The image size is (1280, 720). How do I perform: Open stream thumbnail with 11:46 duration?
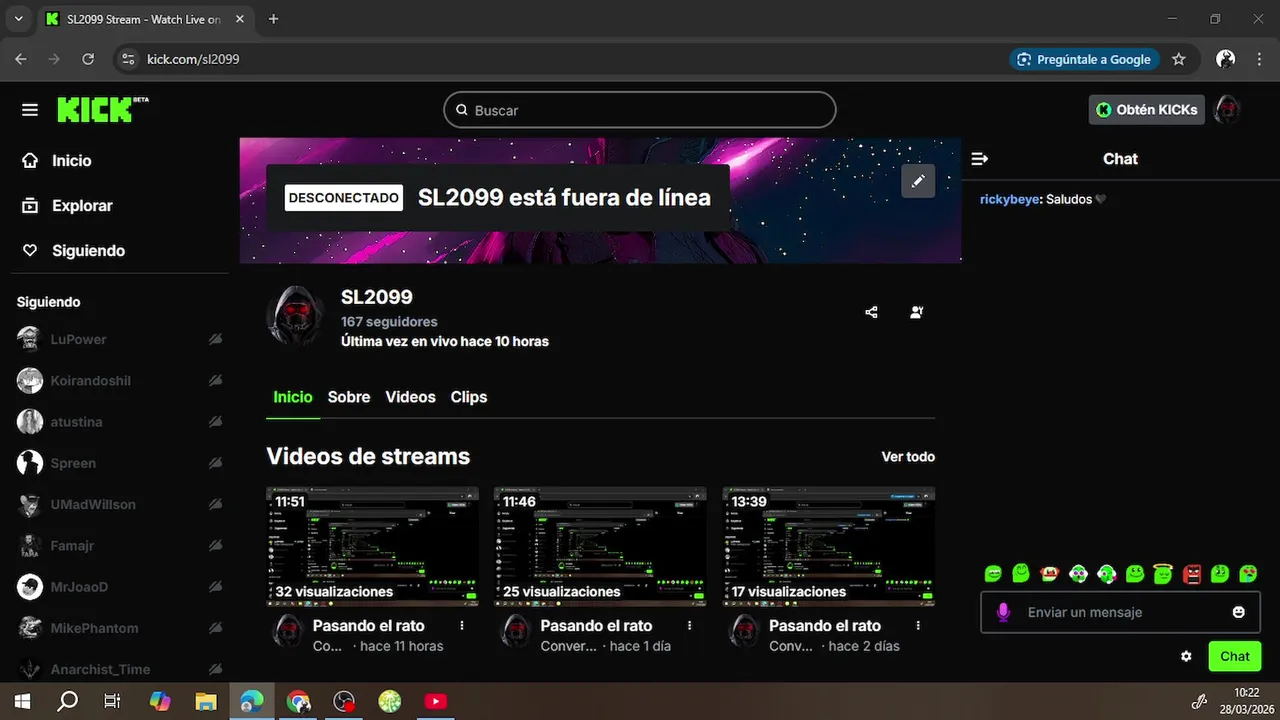click(x=600, y=546)
